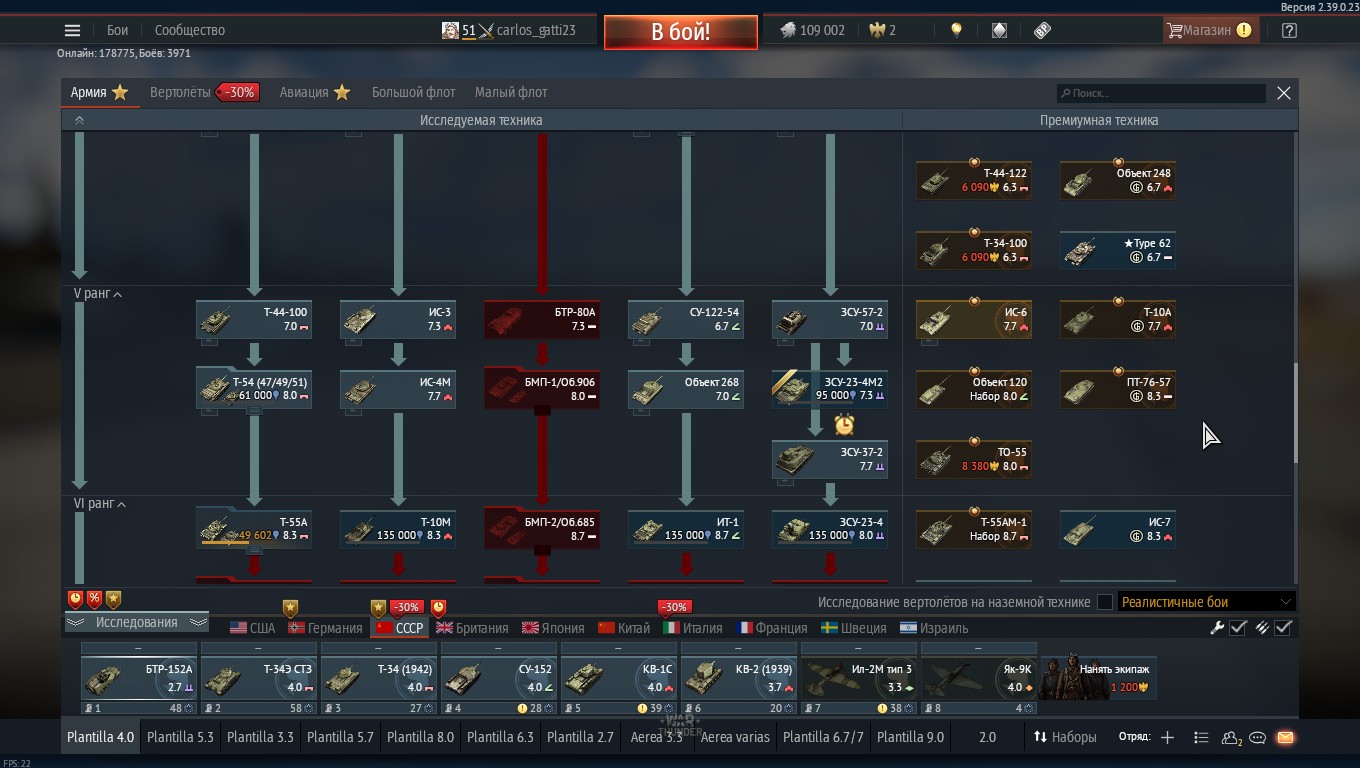This screenshot has height=768, width=1360.
Task: Switch to preset Plantilla 5.3
Action: click(180, 737)
